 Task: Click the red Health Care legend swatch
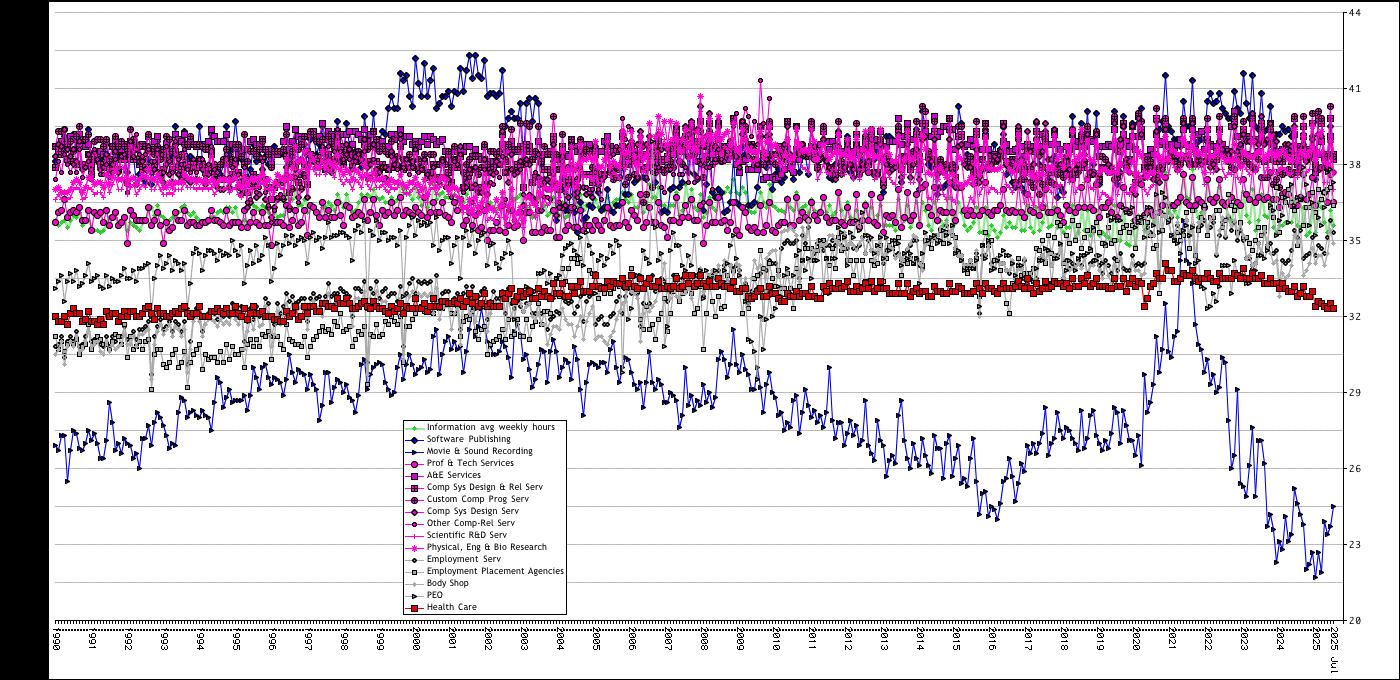413,607
